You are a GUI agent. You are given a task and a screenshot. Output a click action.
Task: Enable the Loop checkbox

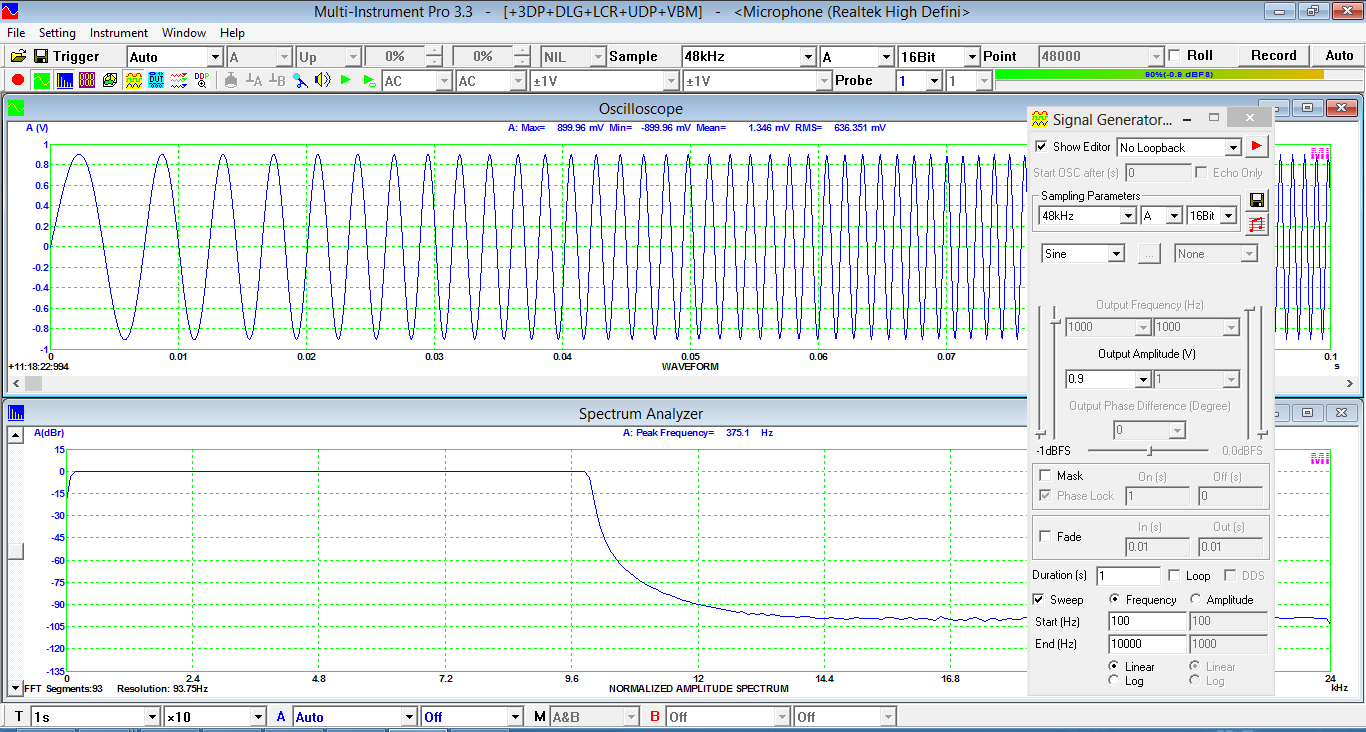1175,576
